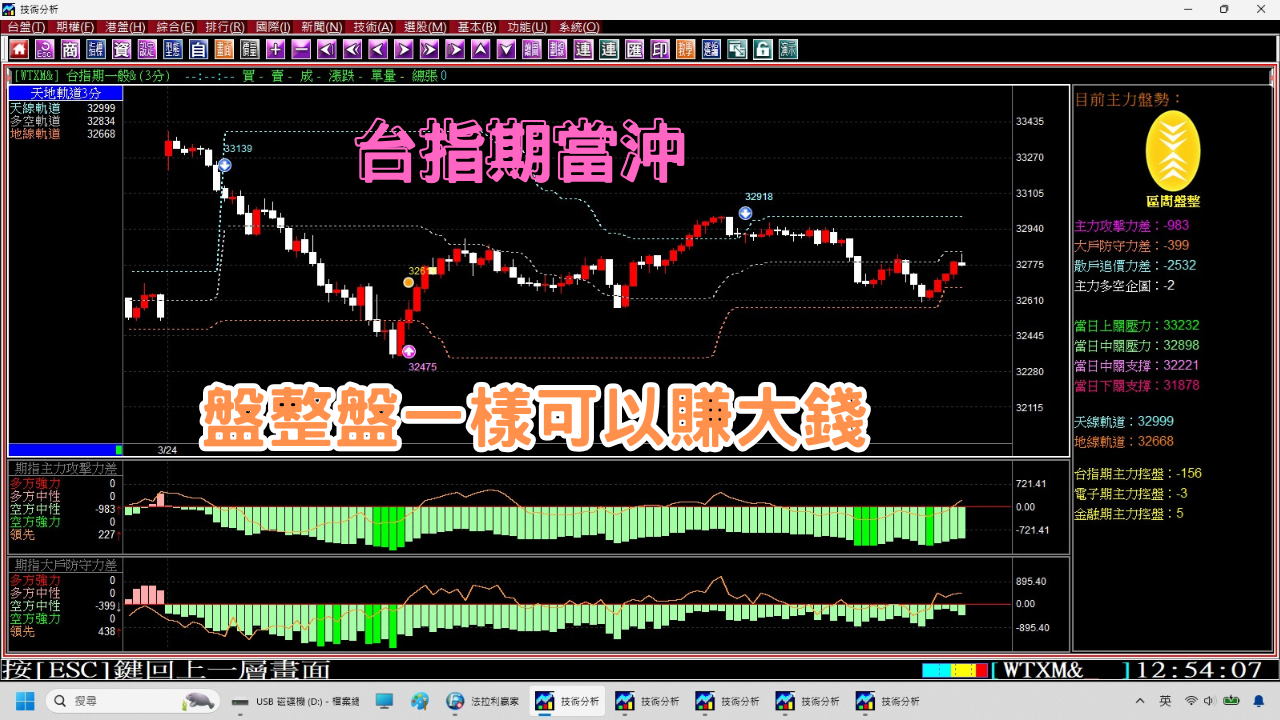Click the 印 (print) icon

point(659,48)
